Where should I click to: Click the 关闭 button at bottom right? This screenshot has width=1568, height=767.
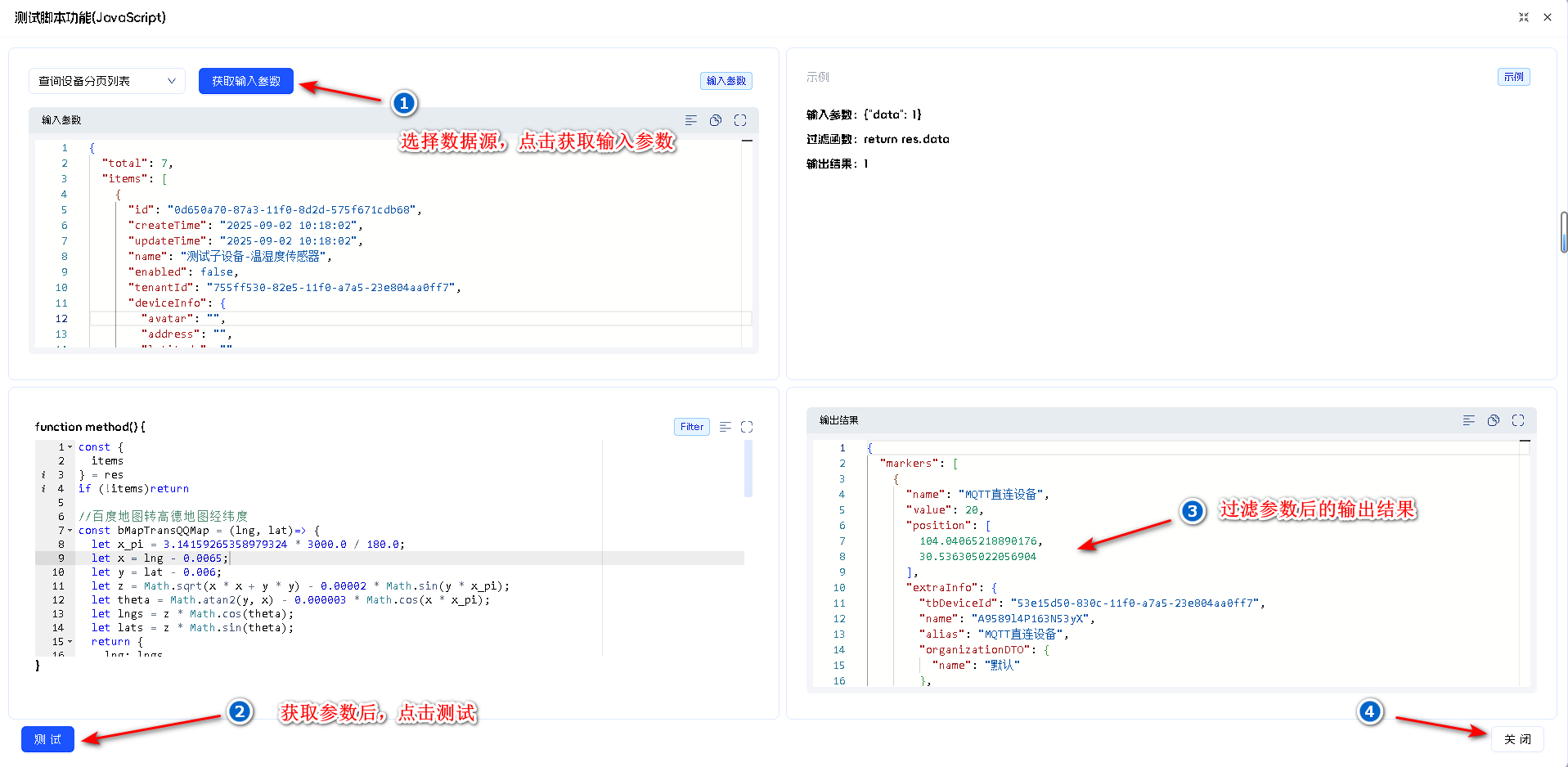(x=1517, y=739)
